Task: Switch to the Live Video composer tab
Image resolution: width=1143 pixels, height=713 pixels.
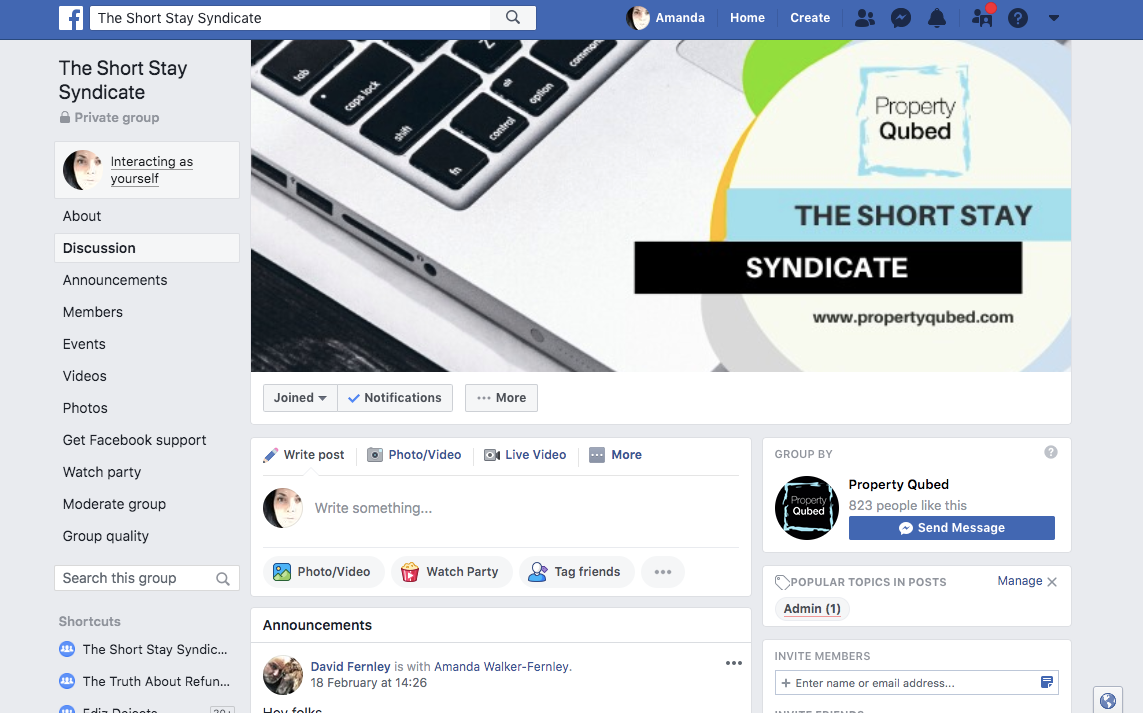Action: [x=526, y=455]
